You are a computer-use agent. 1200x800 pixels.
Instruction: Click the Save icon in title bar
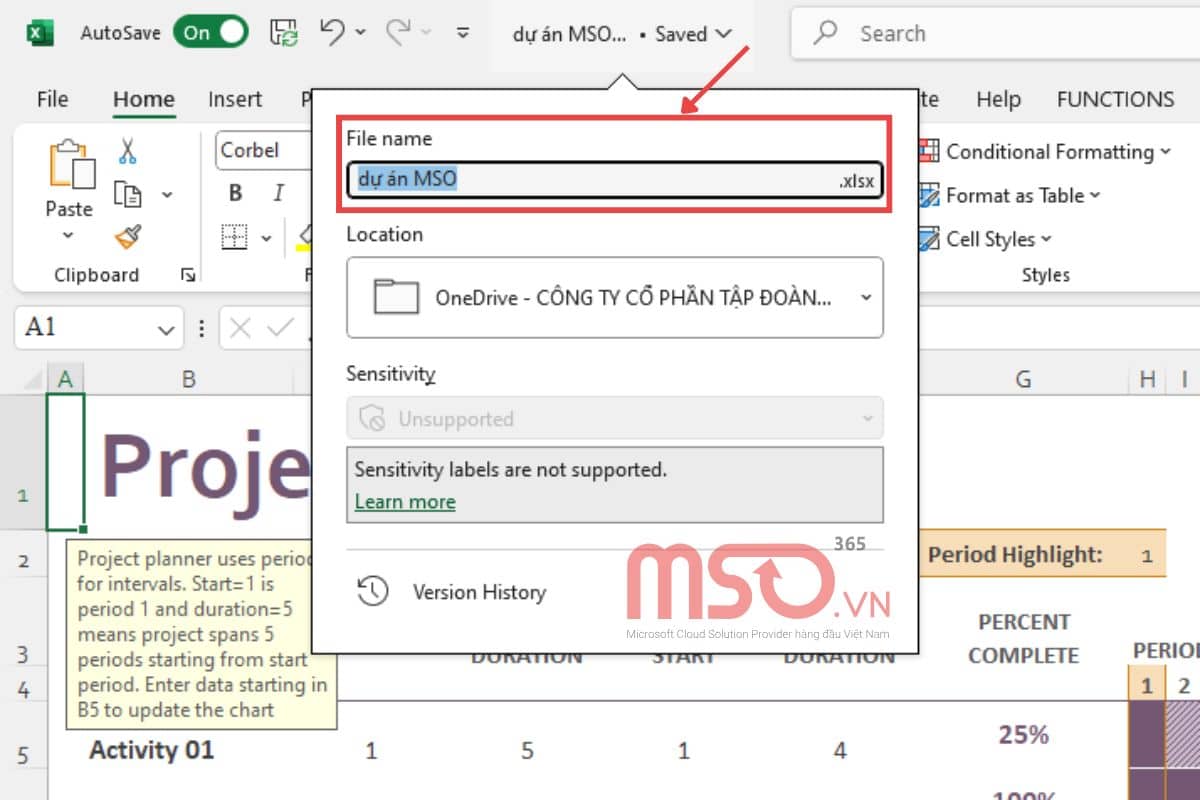284,33
